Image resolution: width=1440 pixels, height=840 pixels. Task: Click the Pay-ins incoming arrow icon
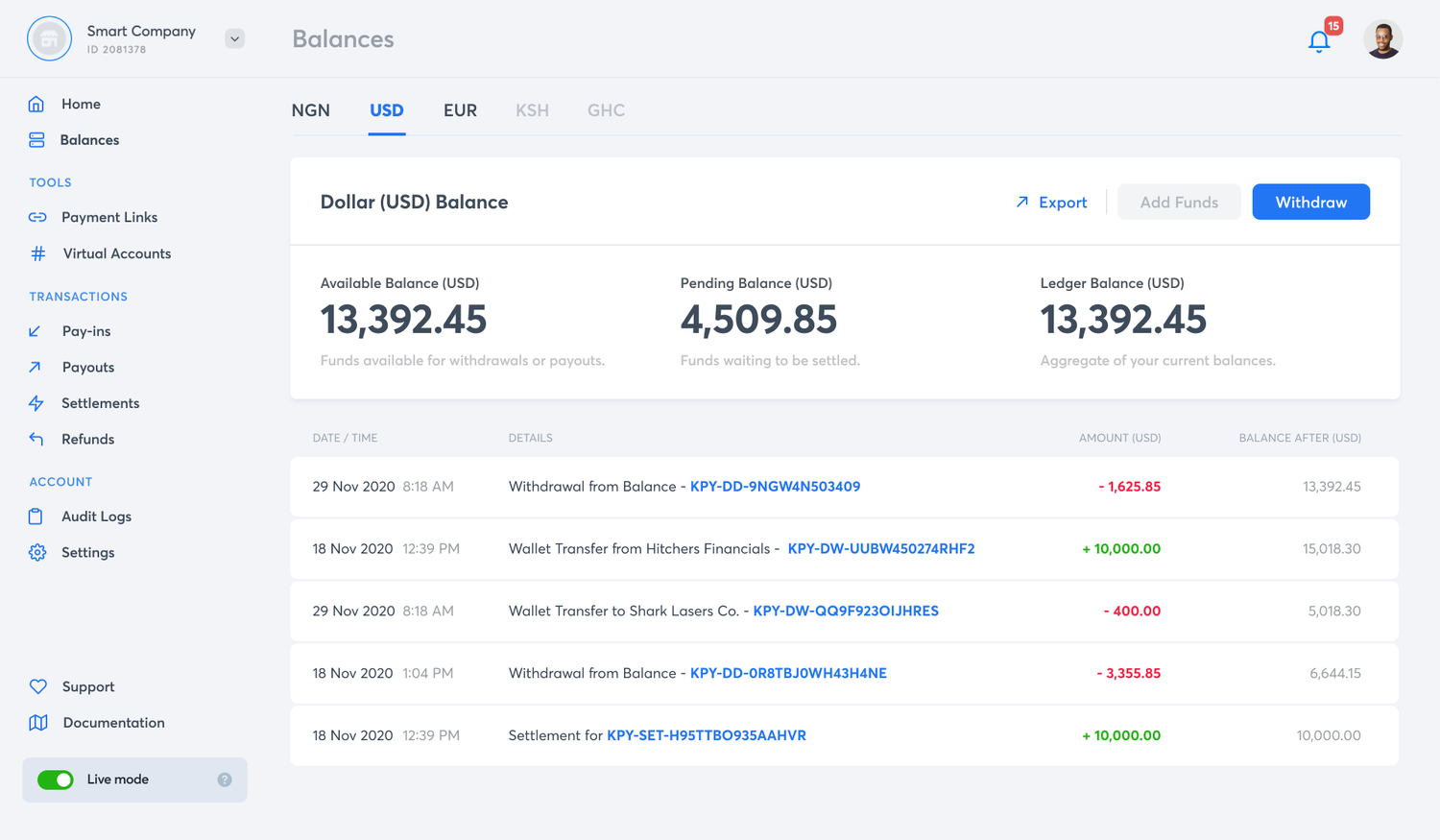point(36,331)
